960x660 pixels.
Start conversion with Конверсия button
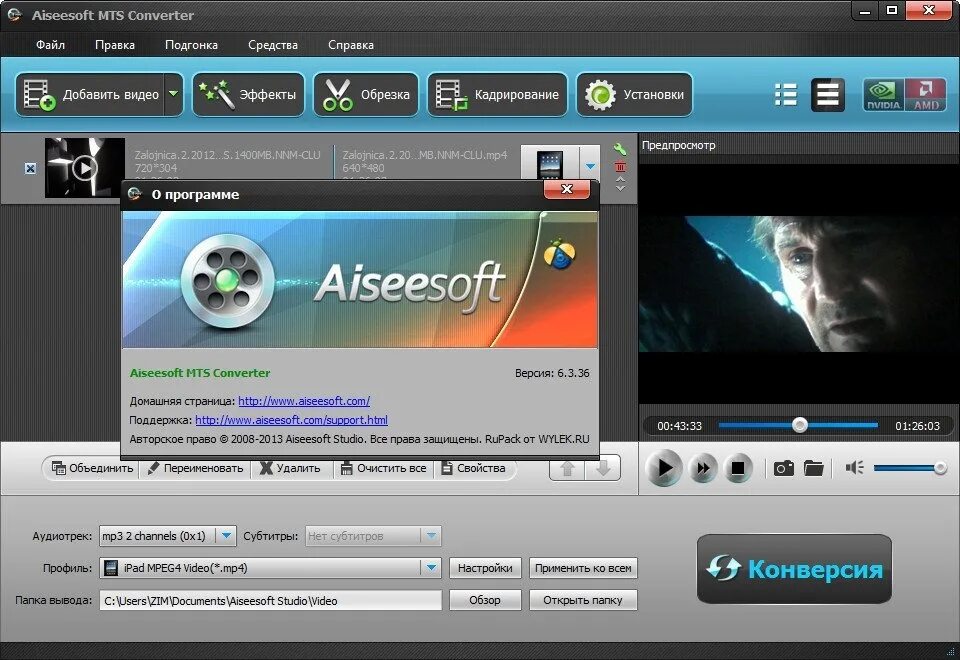coord(794,569)
